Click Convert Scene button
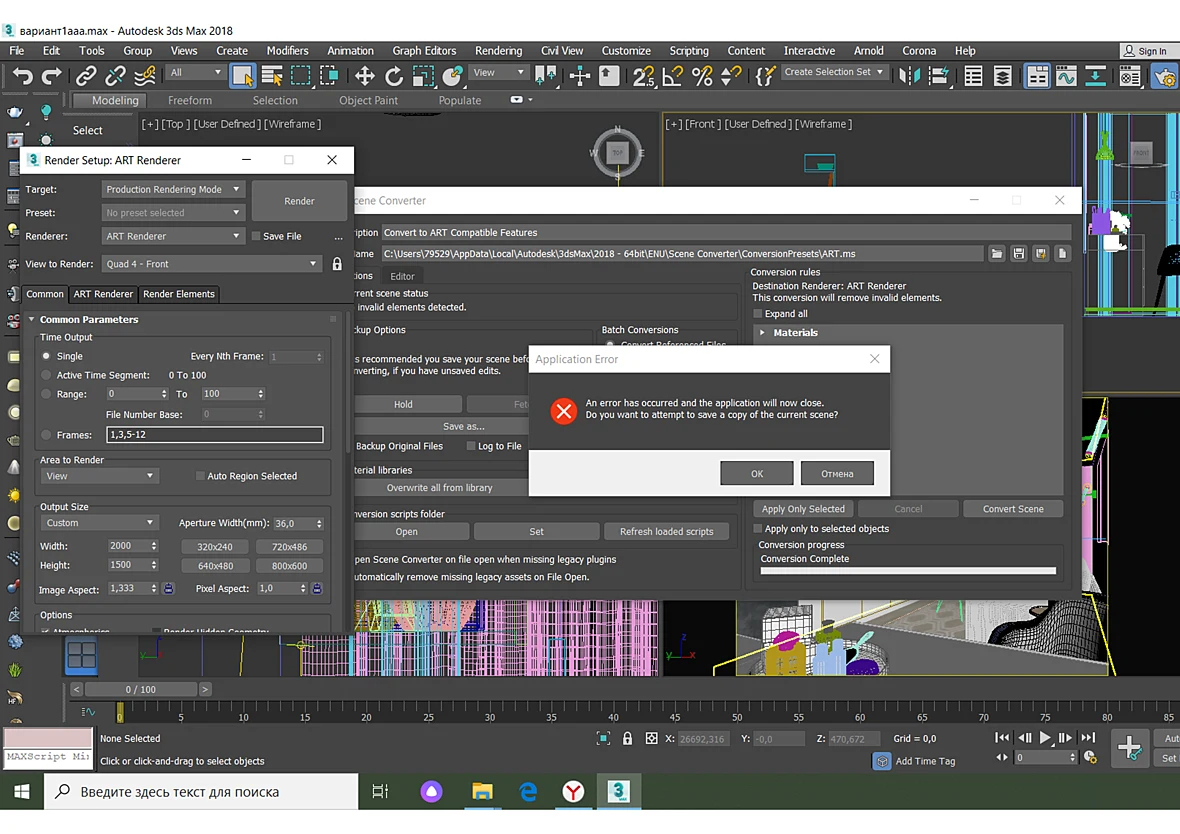The image size is (1180, 834). [x=1013, y=509]
